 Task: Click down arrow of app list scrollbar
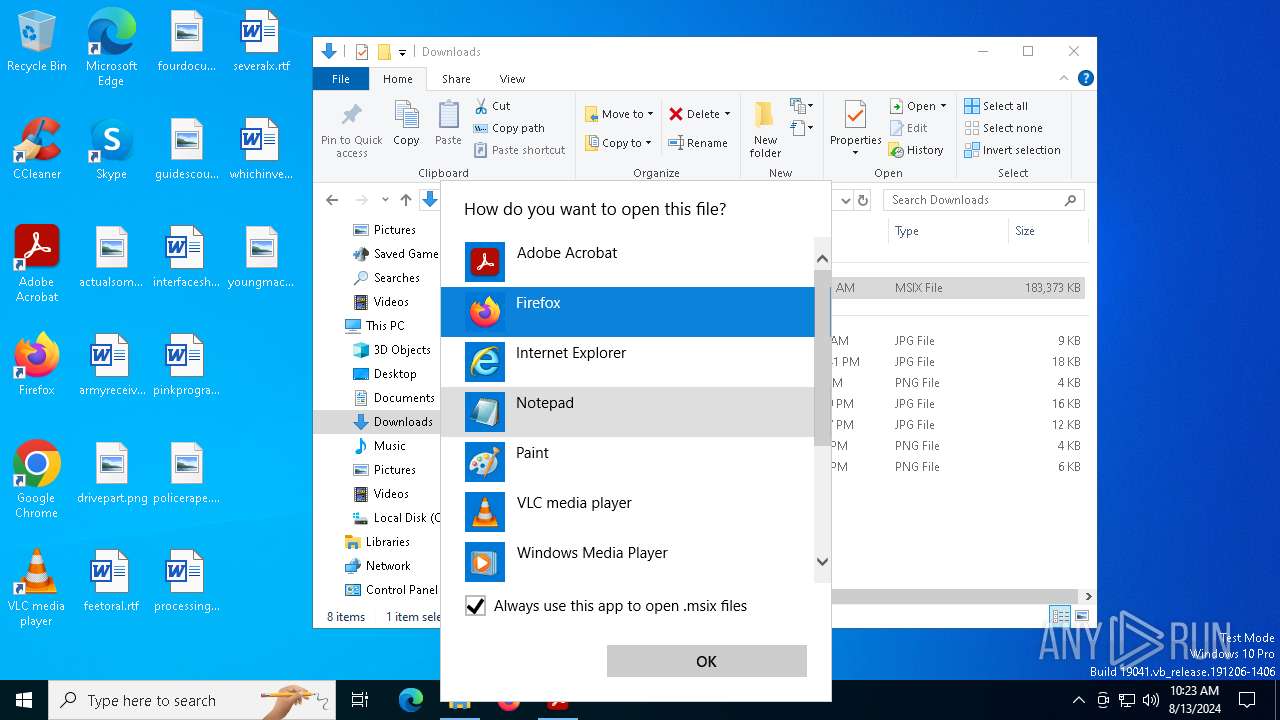pos(822,562)
